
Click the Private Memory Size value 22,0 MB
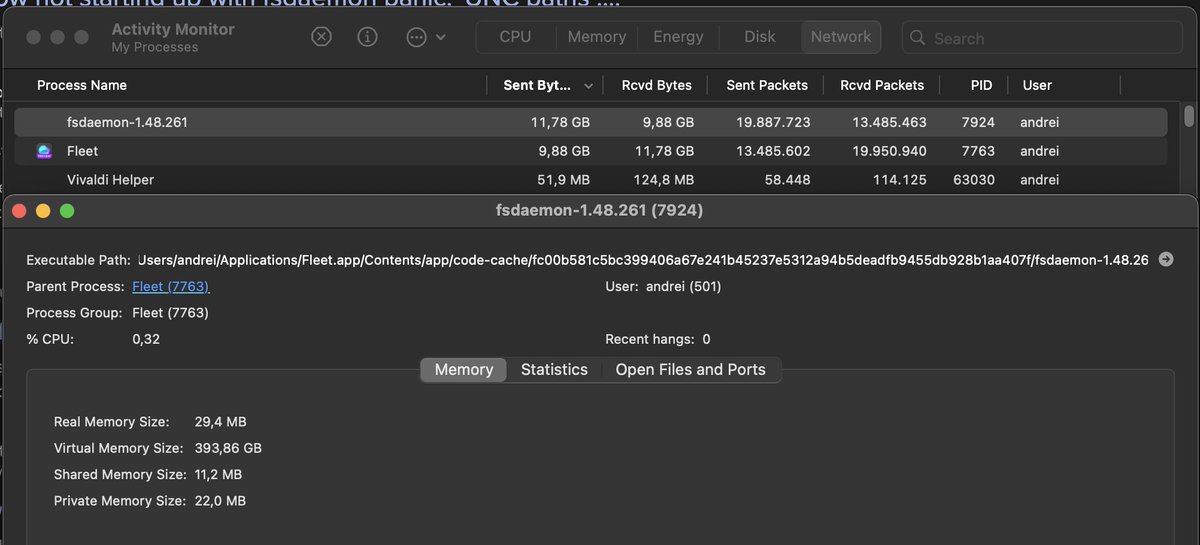coord(220,500)
